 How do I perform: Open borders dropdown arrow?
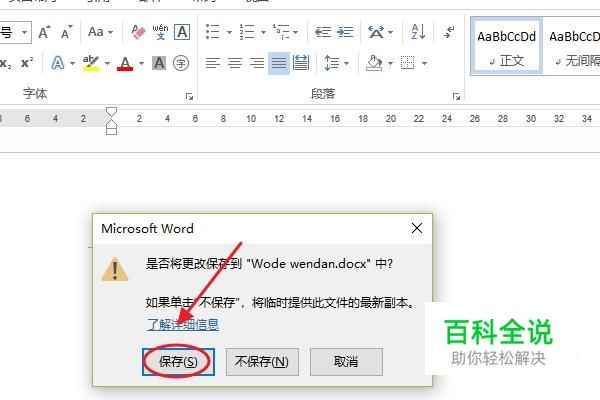(424, 63)
